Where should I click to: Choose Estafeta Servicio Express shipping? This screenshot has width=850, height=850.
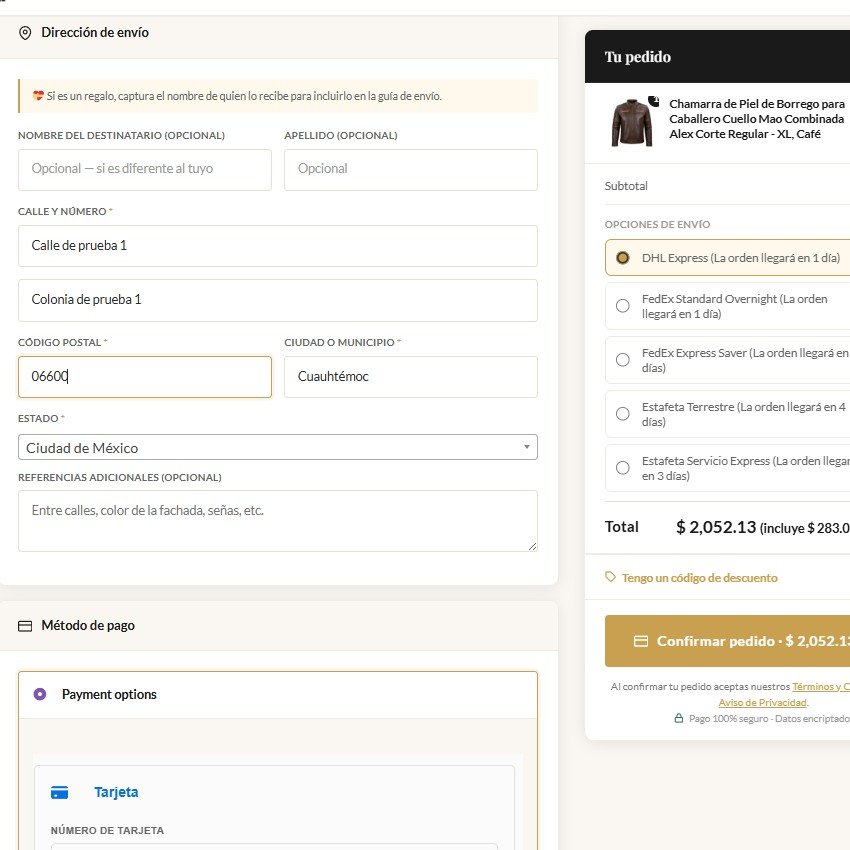[x=623, y=468]
